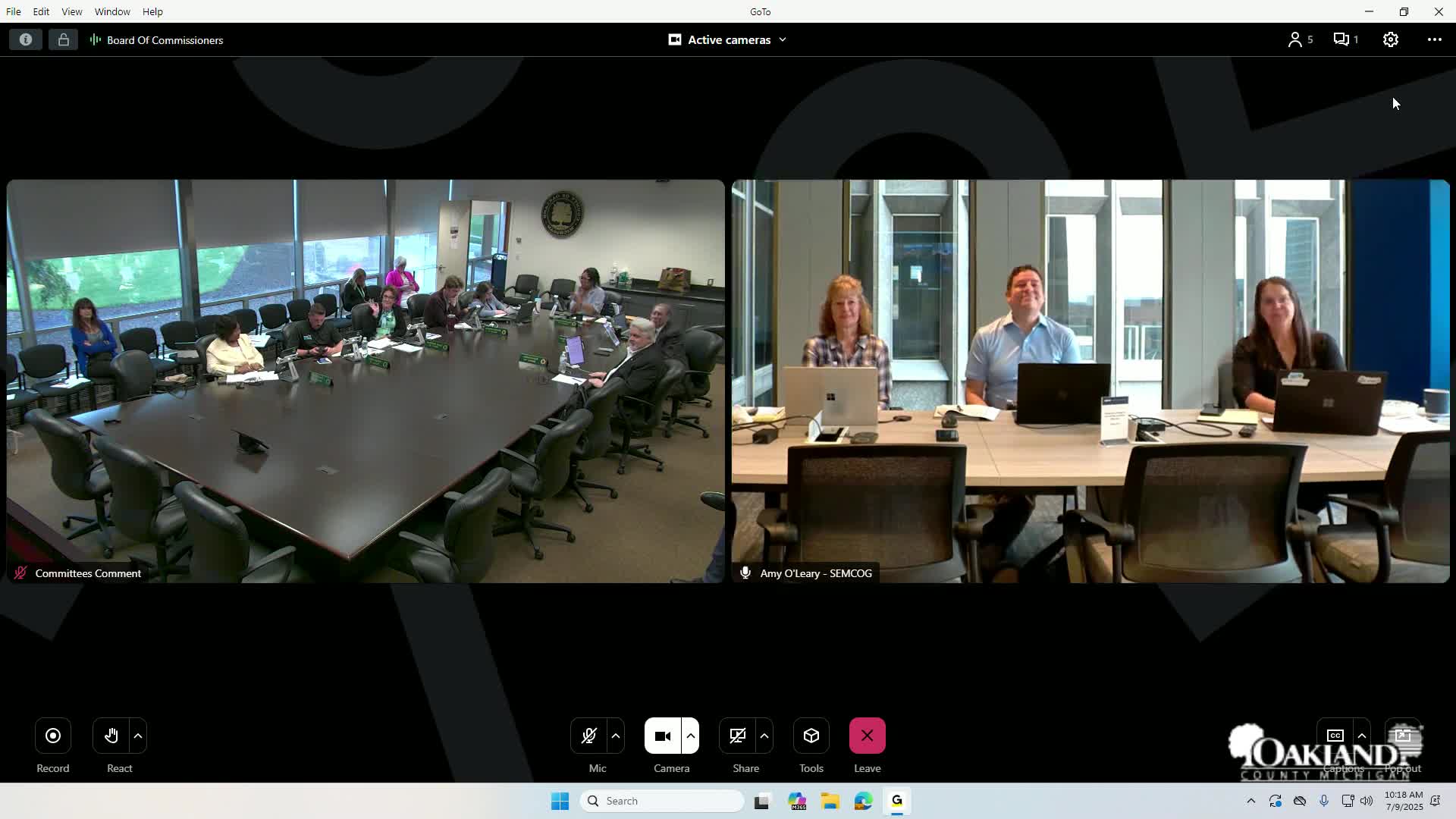Click the Record meeting icon
Viewport: 1456px width, 819px height.
[53, 736]
